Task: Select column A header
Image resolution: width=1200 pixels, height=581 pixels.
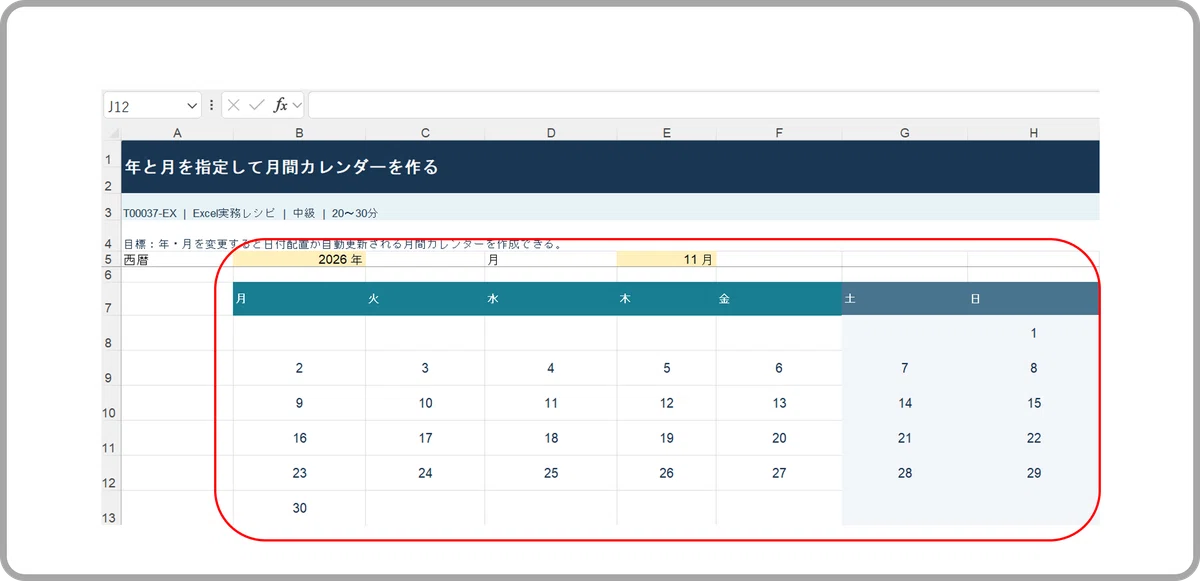Action: (177, 132)
